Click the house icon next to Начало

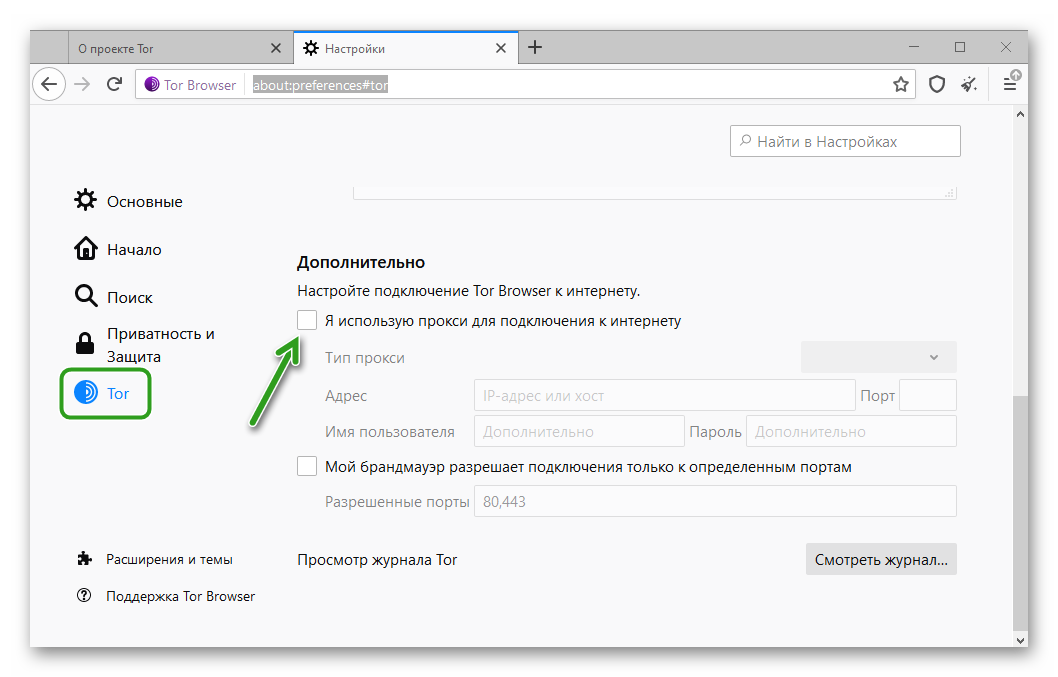point(85,248)
